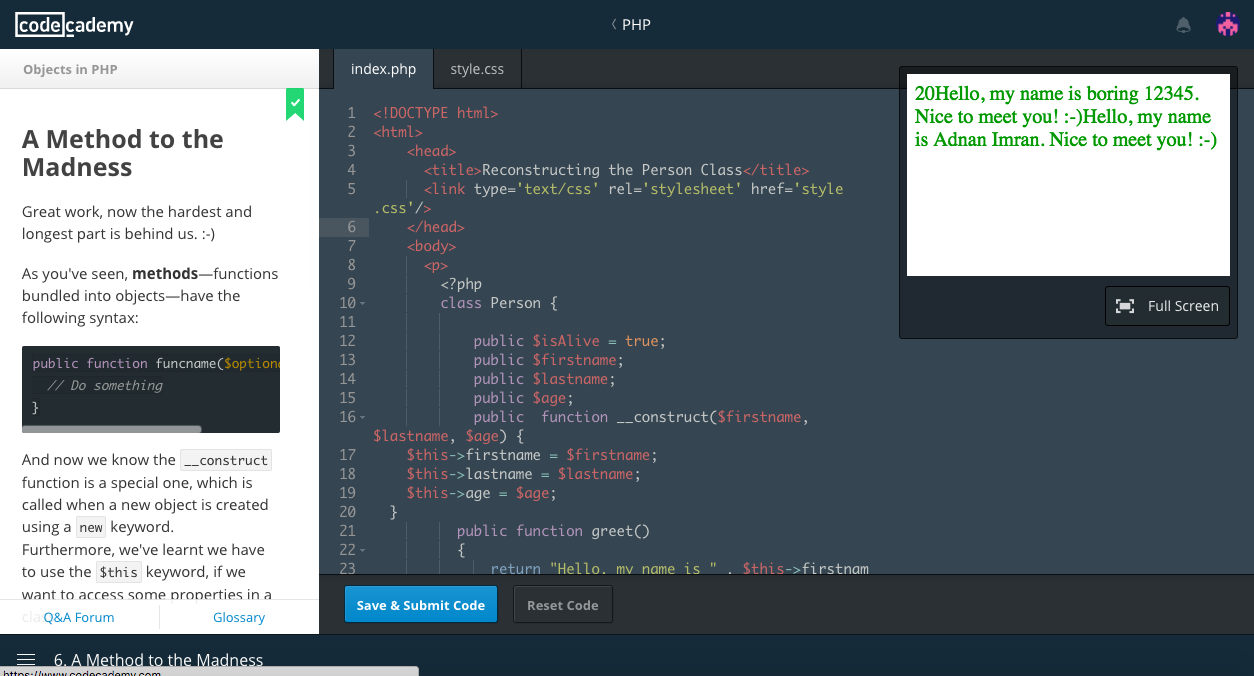This screenshot has height=676, width=1254.
Task: Click the <!DOCTYPE html> line
Action: [436, 113]
